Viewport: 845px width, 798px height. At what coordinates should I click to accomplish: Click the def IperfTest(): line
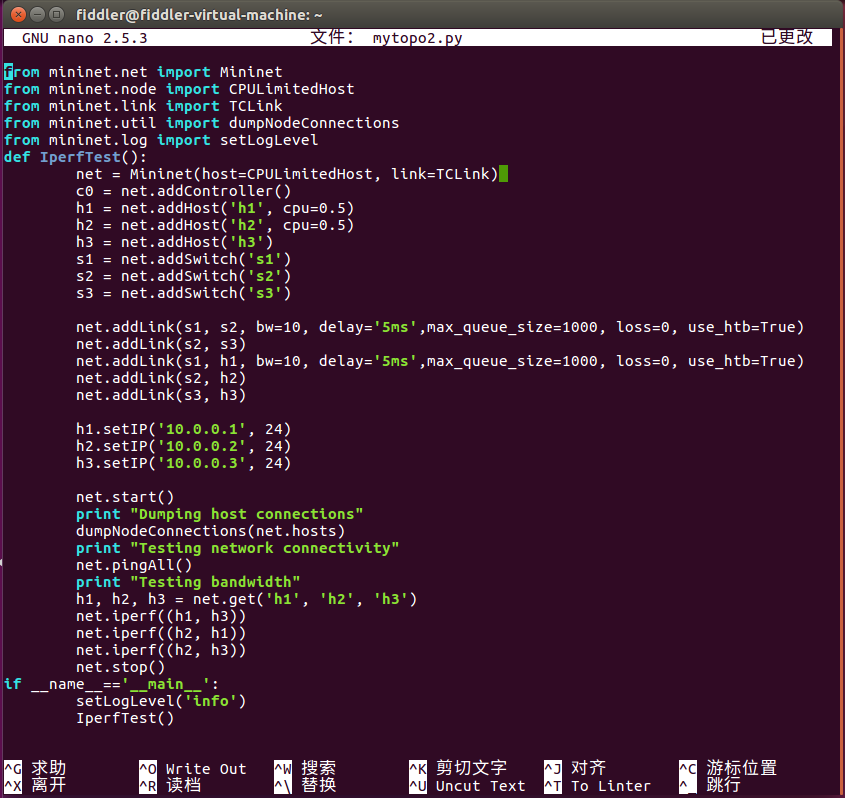[75, 157]
